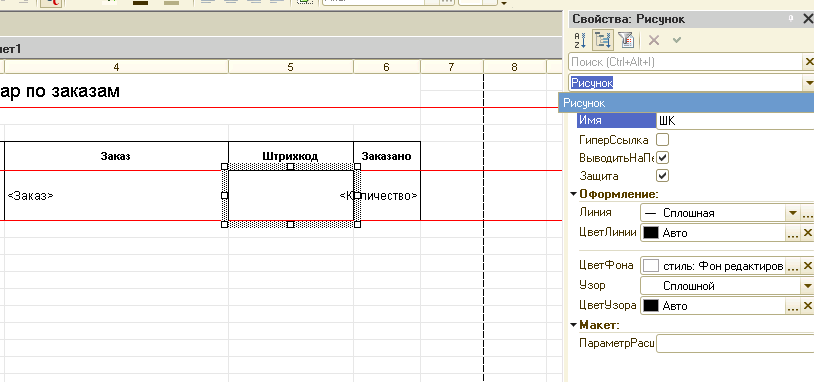Select column header 7 in the spreadsheet
This screenshot has height=382, width=814.
pyautogui.click(x=452, y=66)
